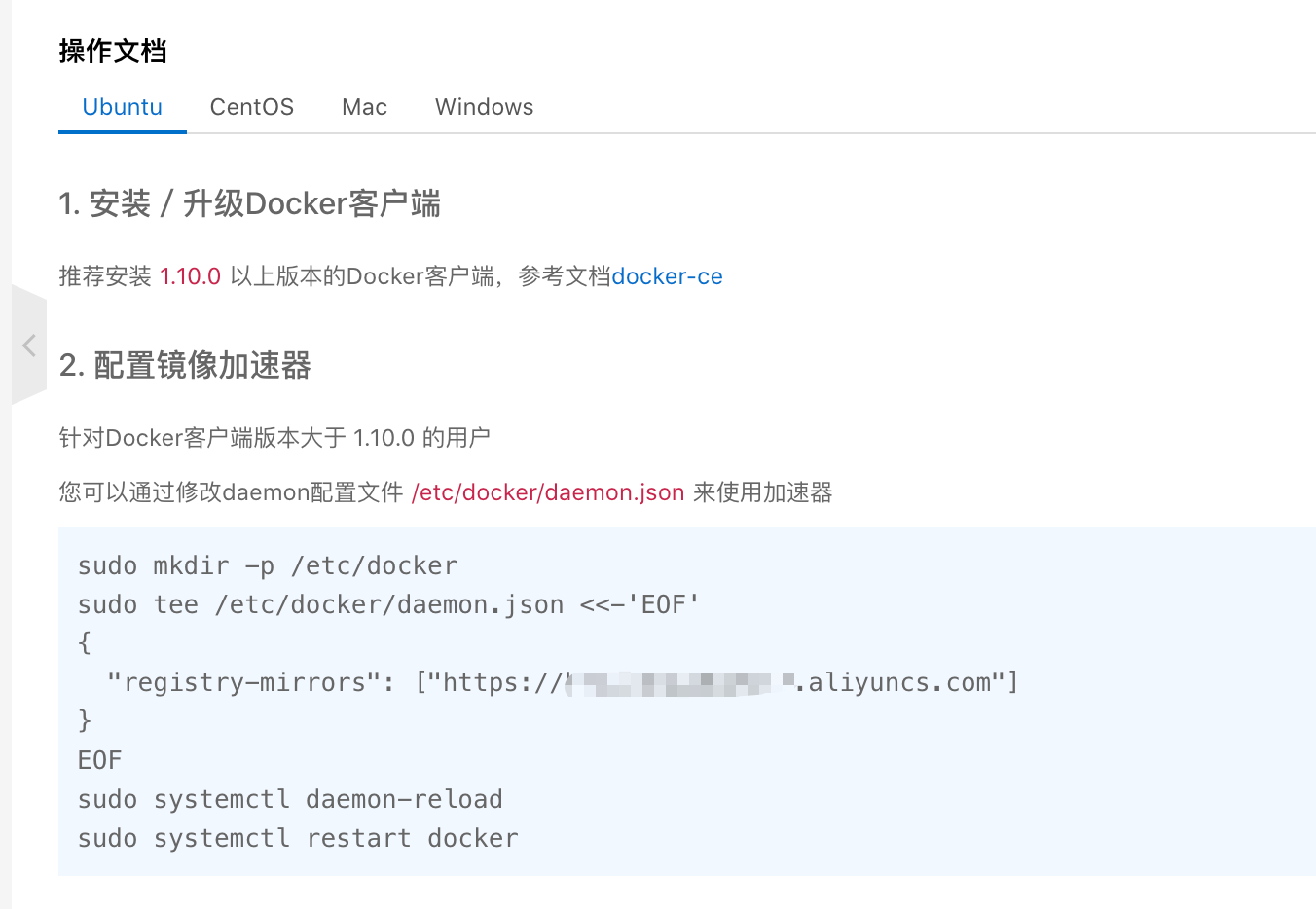
Task: Click the standalone EOF line in the code
Action: pos(100,760)
